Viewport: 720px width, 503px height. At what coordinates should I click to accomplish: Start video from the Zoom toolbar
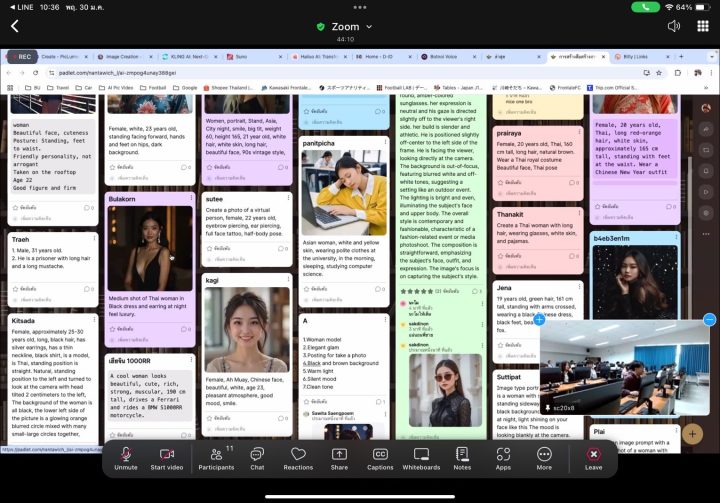(x=166, y=458)
